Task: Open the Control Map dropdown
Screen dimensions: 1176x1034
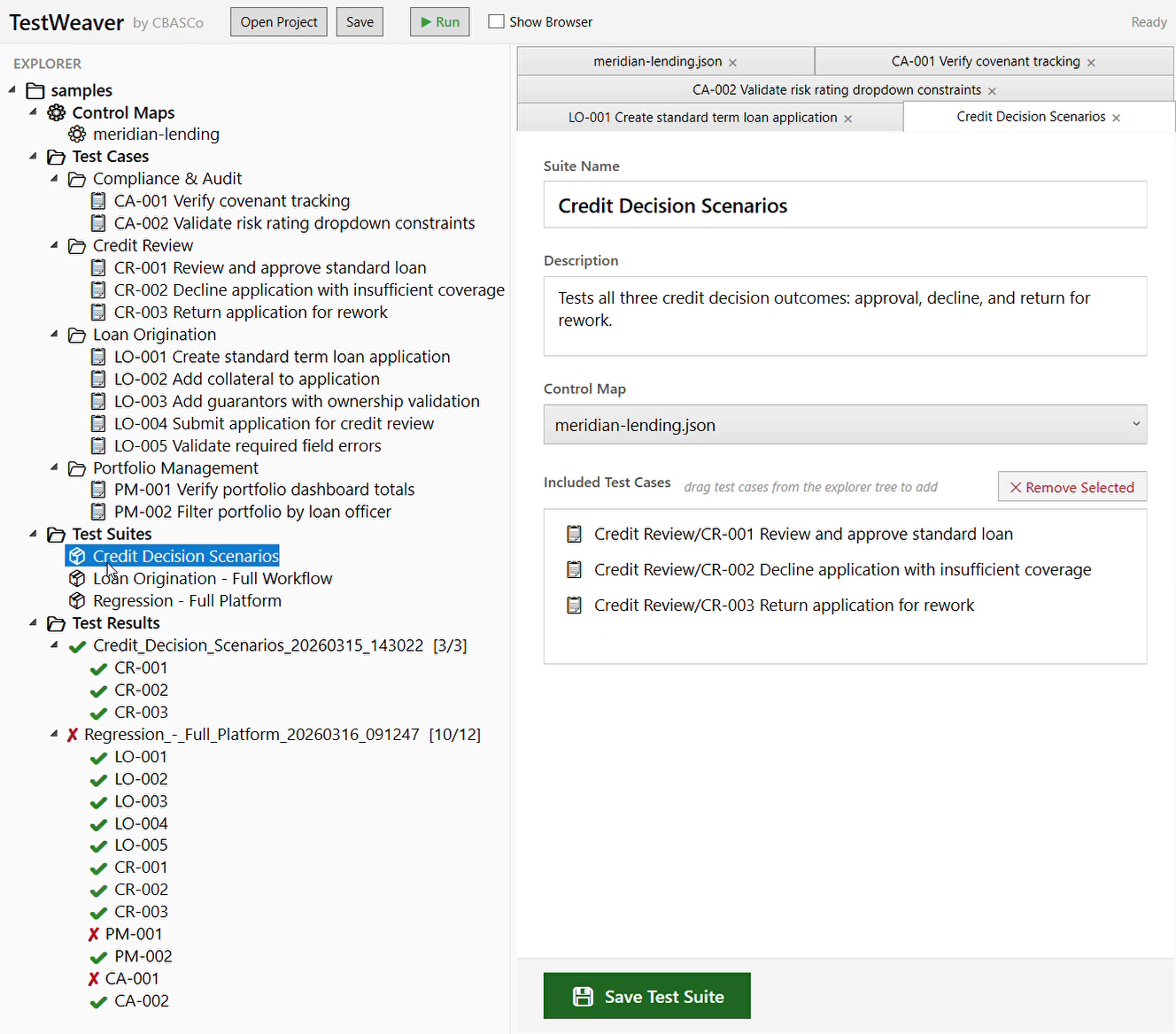Action: point(1136,425)
